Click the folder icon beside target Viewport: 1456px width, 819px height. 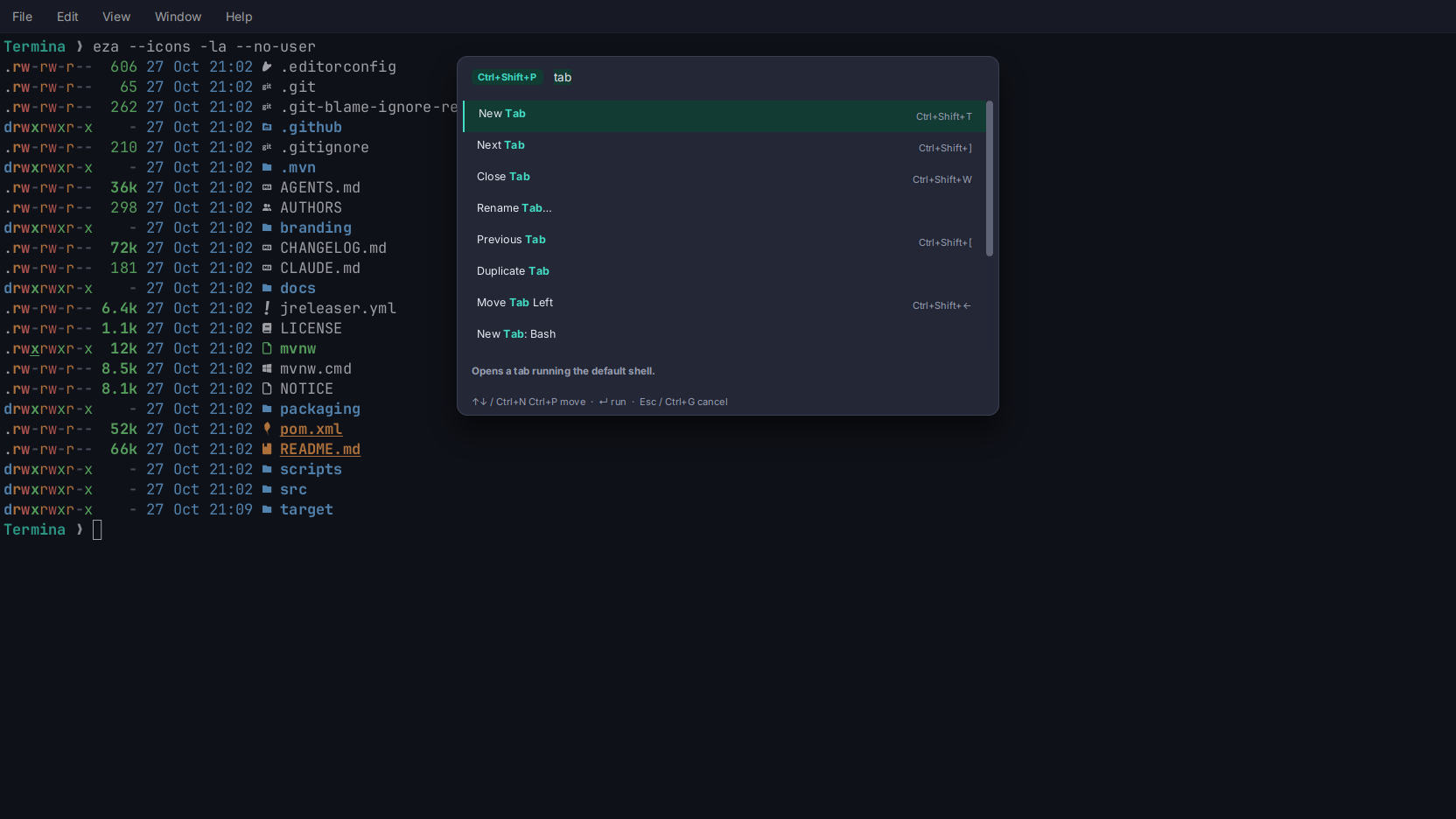(267, 509)
